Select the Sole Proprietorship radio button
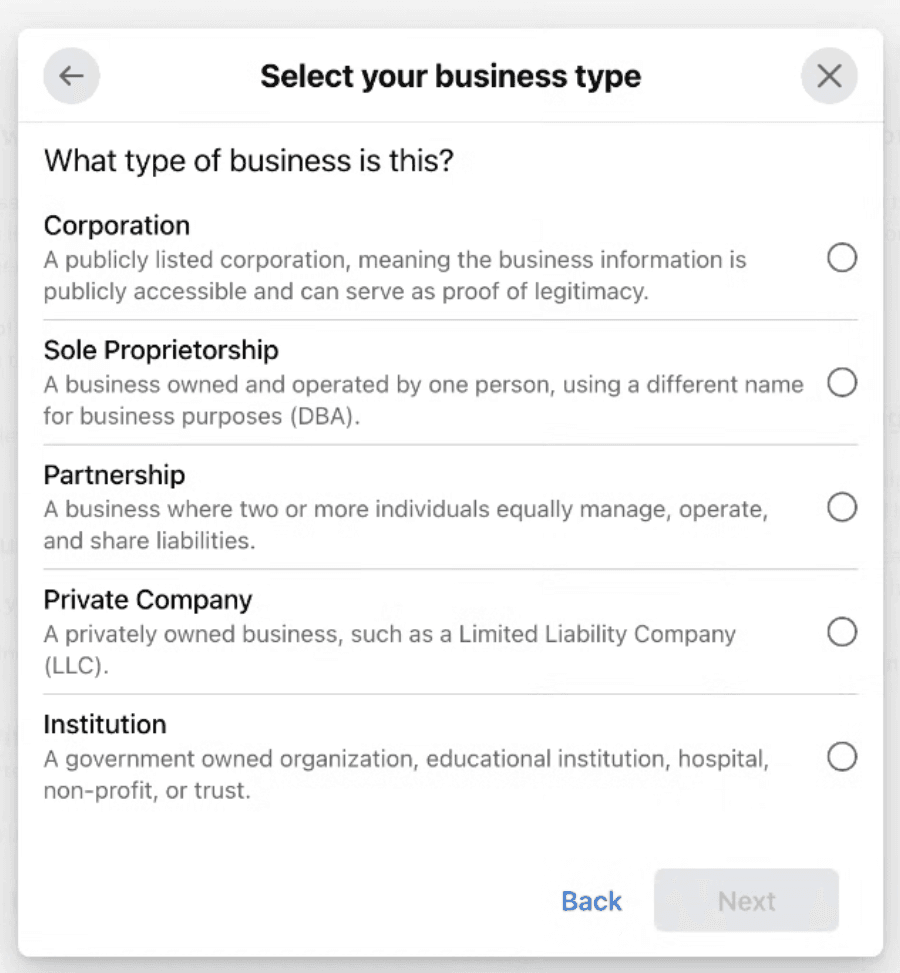The width and height of the screenshot is (900, 973). [843, 383]
